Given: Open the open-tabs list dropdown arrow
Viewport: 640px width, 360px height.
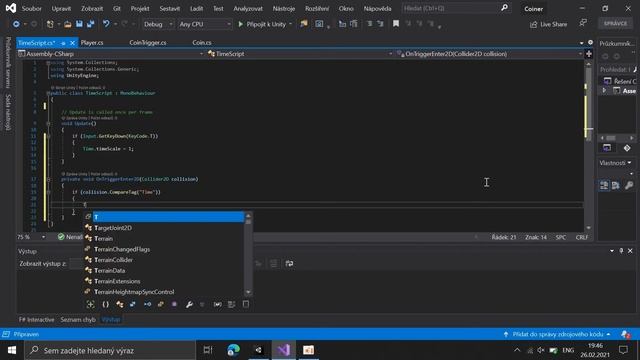Looking at the screenshot, I should [581, 43].
